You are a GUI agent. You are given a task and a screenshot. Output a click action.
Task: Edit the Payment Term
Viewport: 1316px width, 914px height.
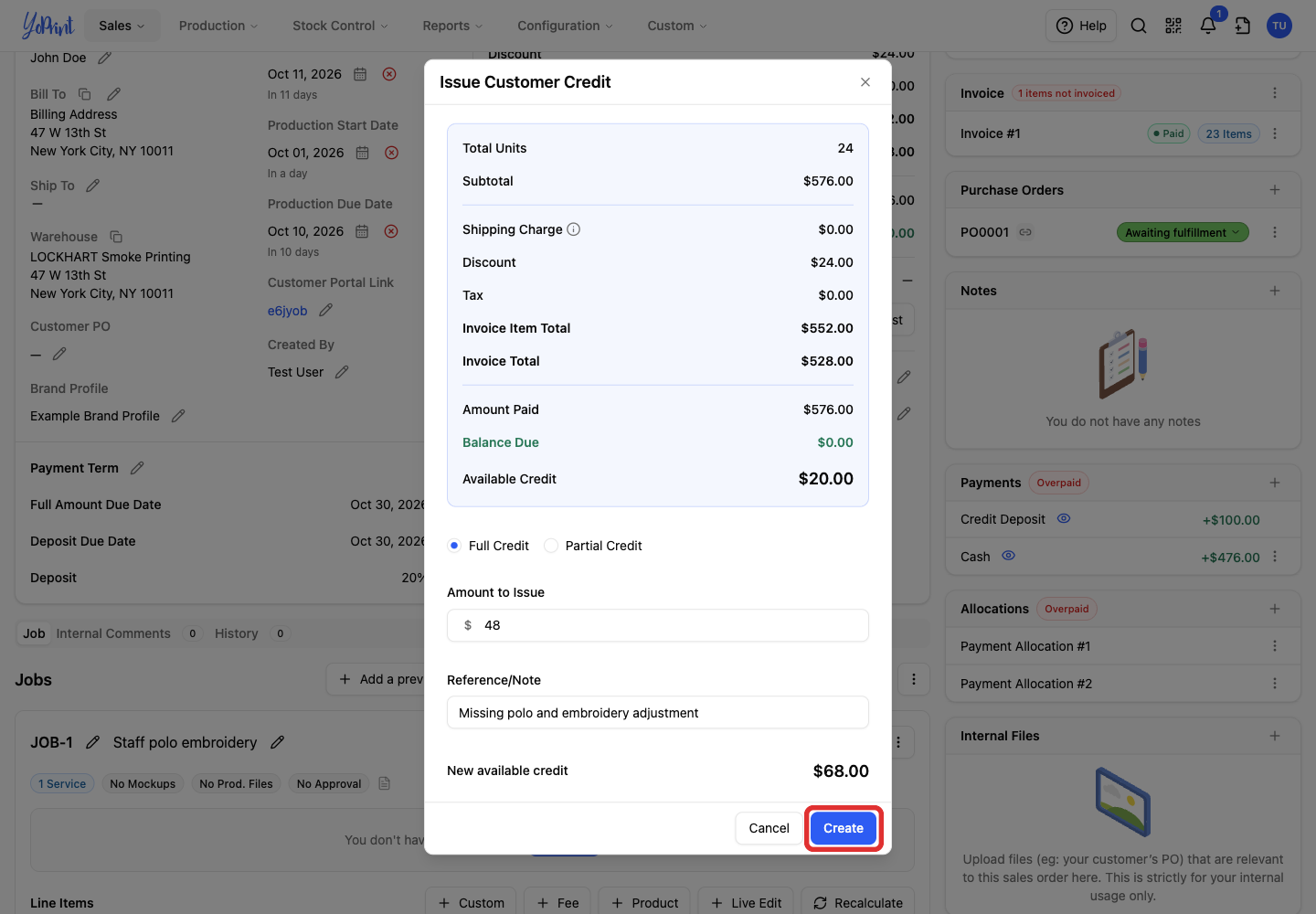[x=137, y=468]
